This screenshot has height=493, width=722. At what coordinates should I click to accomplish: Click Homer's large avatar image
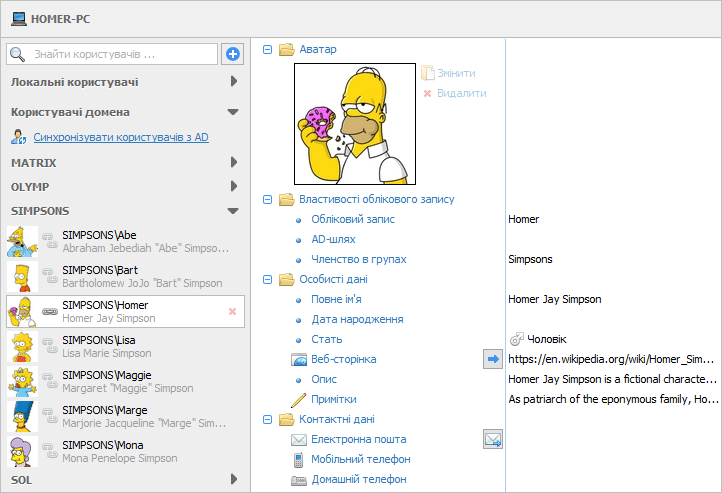pyautogui.click(x=355, y=124)
